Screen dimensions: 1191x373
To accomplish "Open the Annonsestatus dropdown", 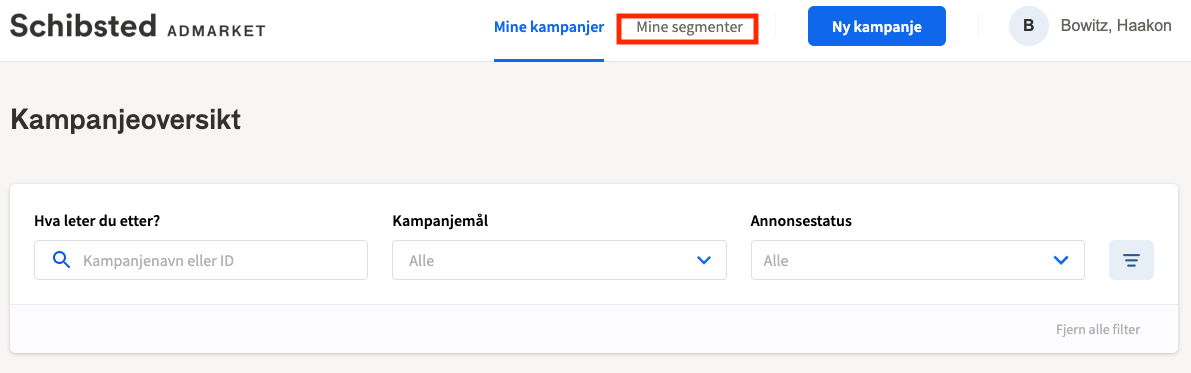I will click(x=918, y=261).
